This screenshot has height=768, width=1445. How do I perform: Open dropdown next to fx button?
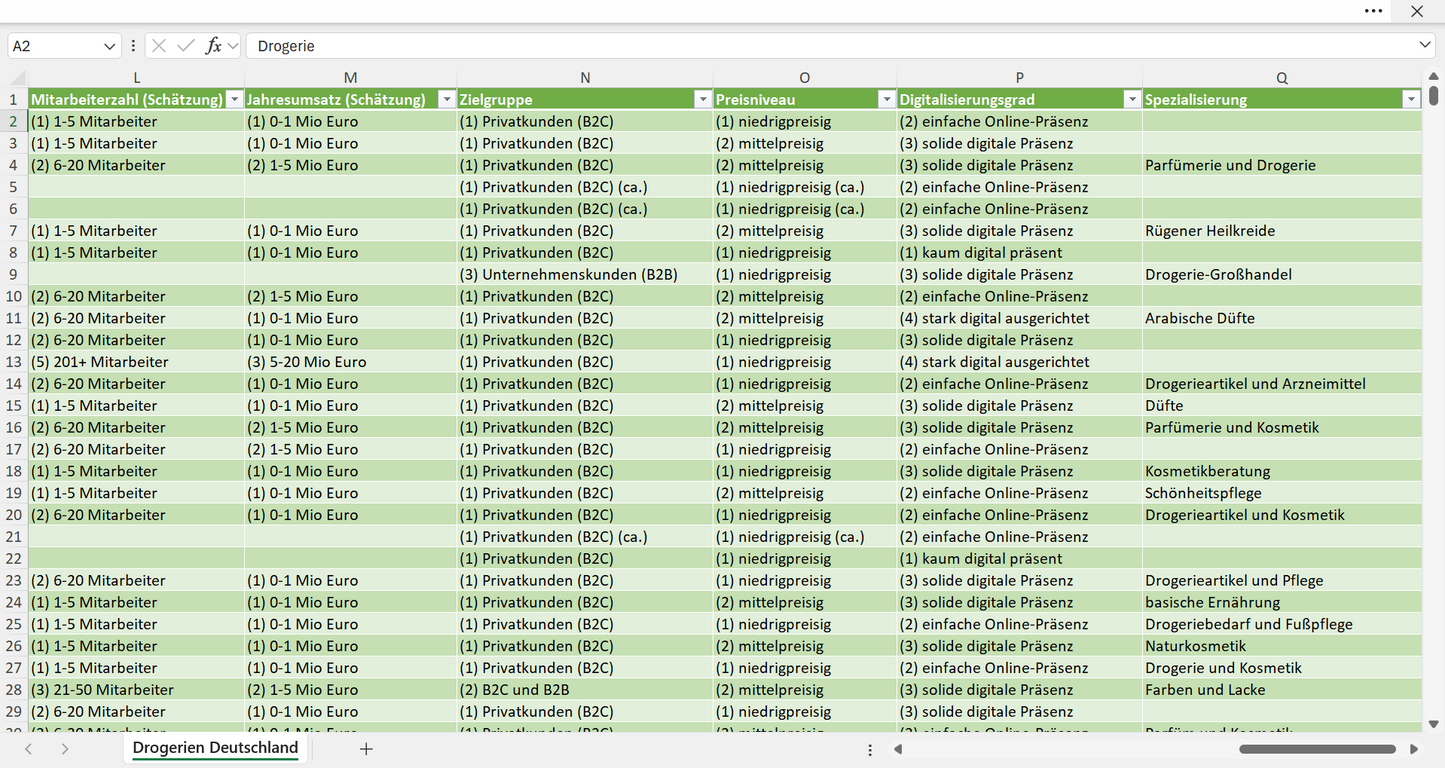[x=233, y=46]
